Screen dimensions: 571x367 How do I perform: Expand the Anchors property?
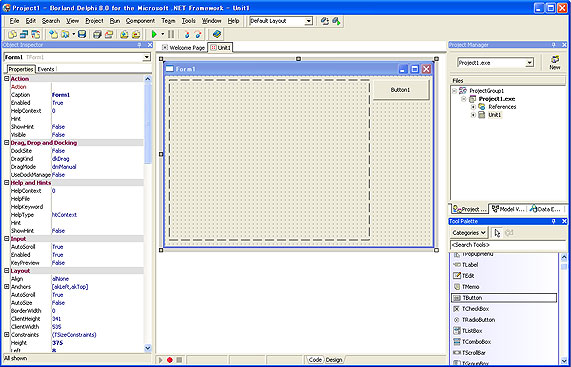(x=7, y=287)
